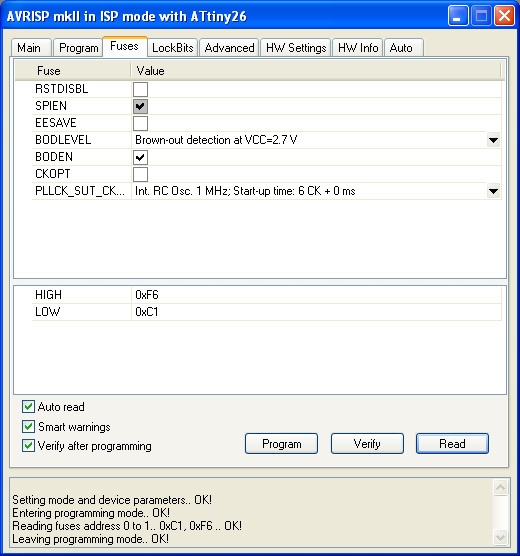520x556 pixels.
Task: Switch to HW Settings tab
Action: pos(296,48)
